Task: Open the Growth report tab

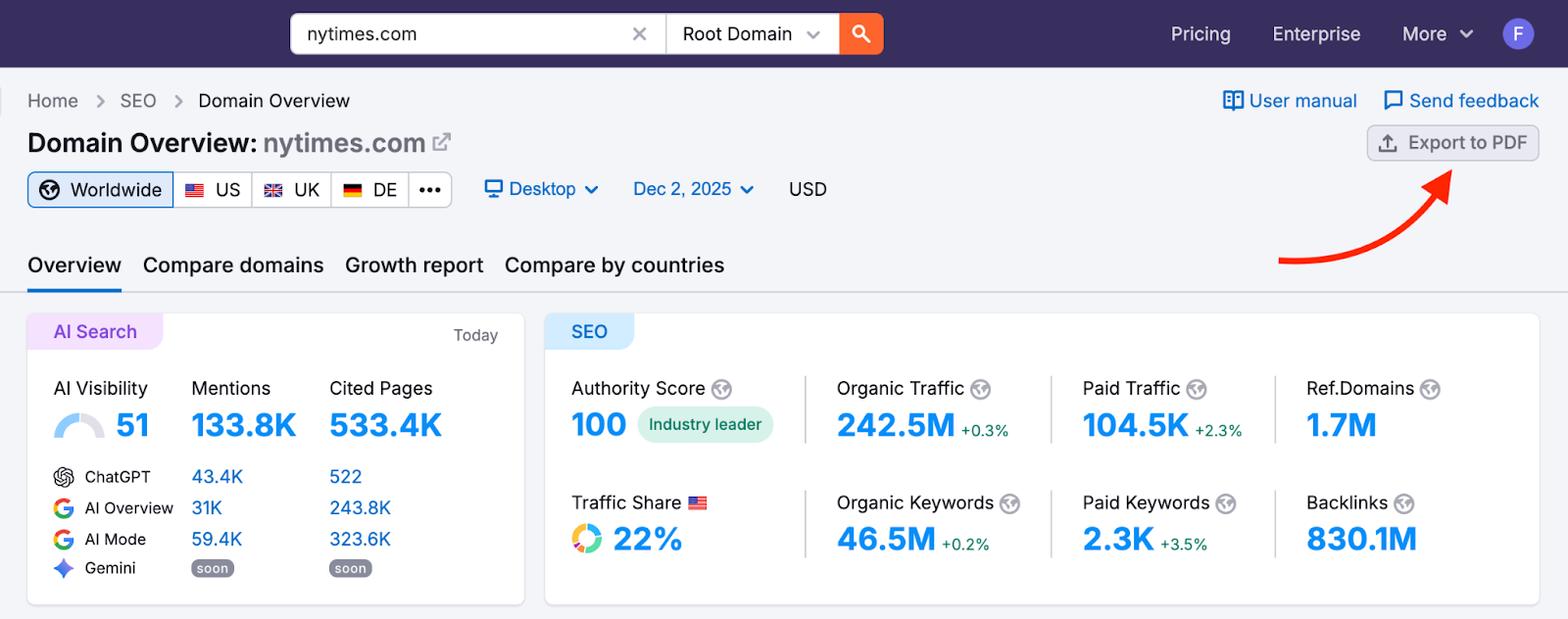Action: [414, 265]
